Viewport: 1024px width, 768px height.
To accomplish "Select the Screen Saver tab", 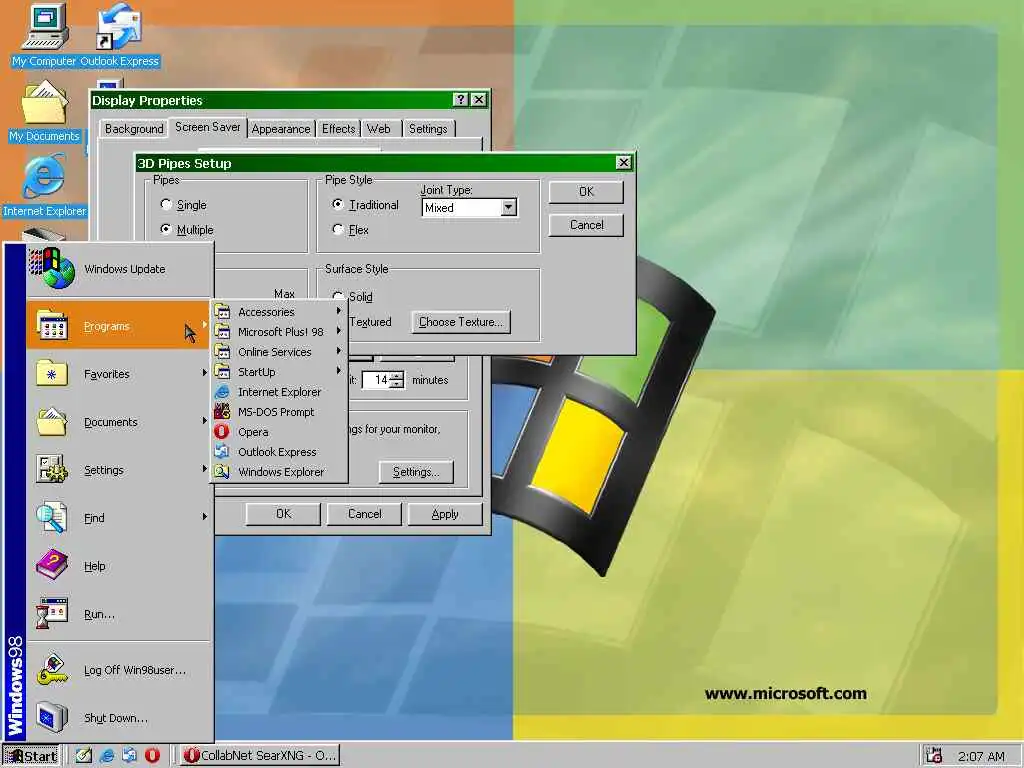I will click(208, 127).
